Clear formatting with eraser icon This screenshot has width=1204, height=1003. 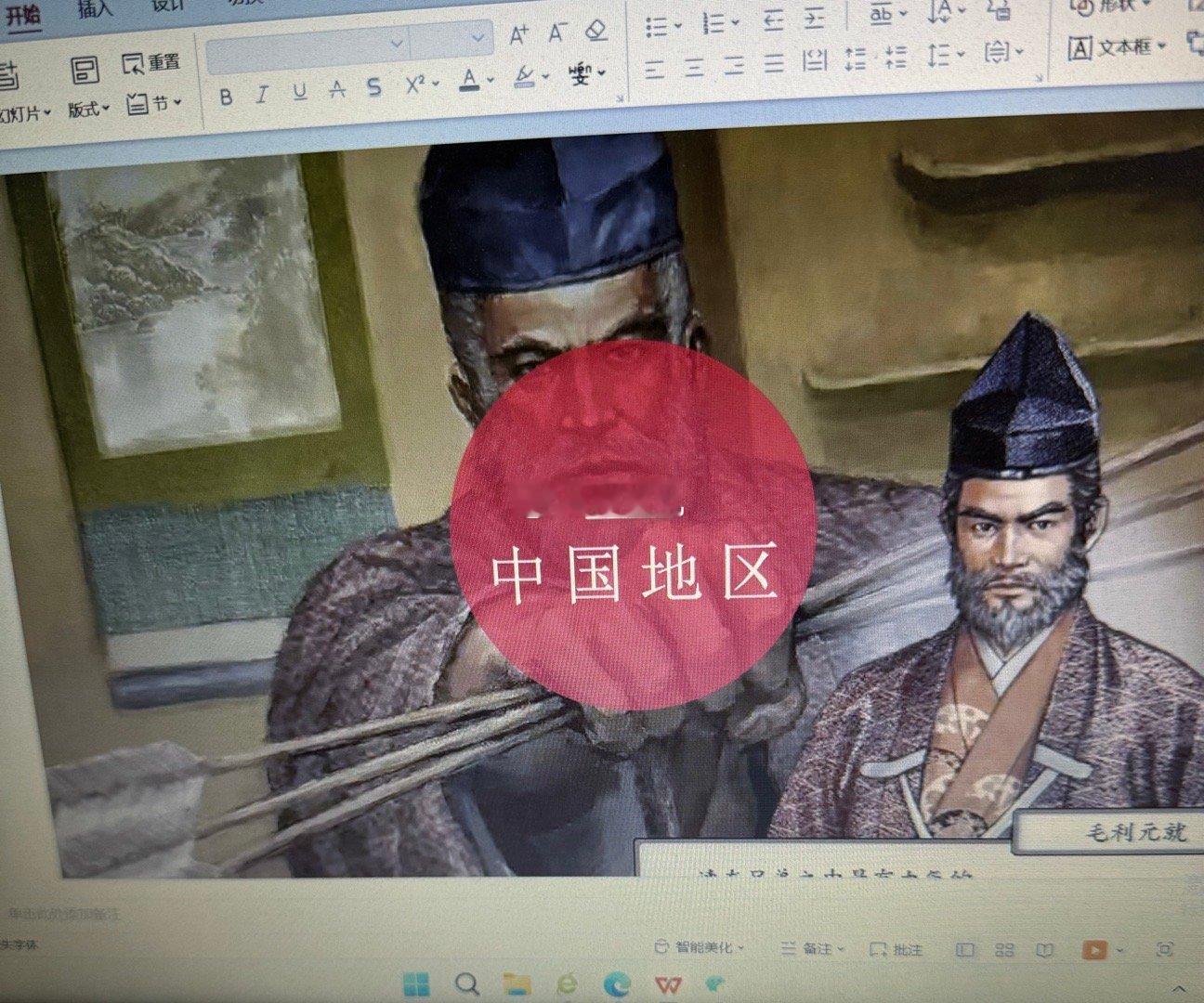[x=596, y=31]
